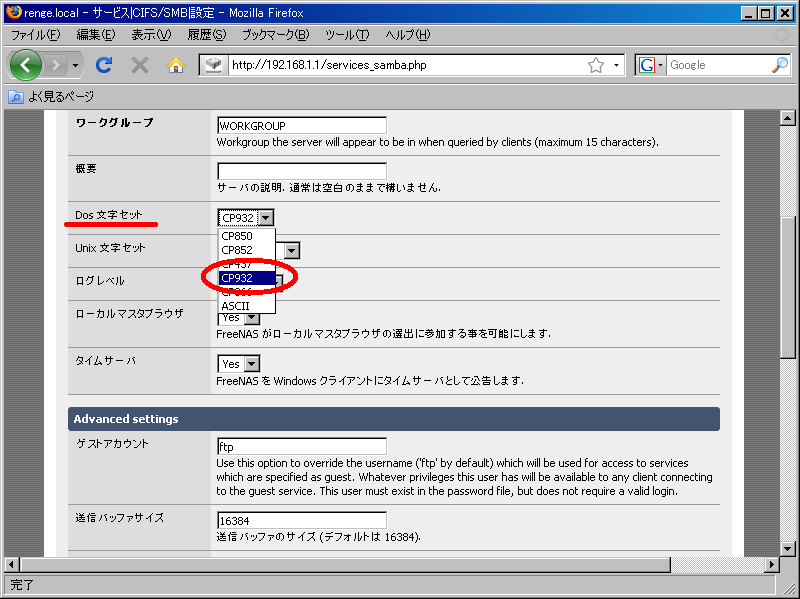Open the ツール(T) menu
The width and height of the screenshot is (800, 599).
point(347,35)
